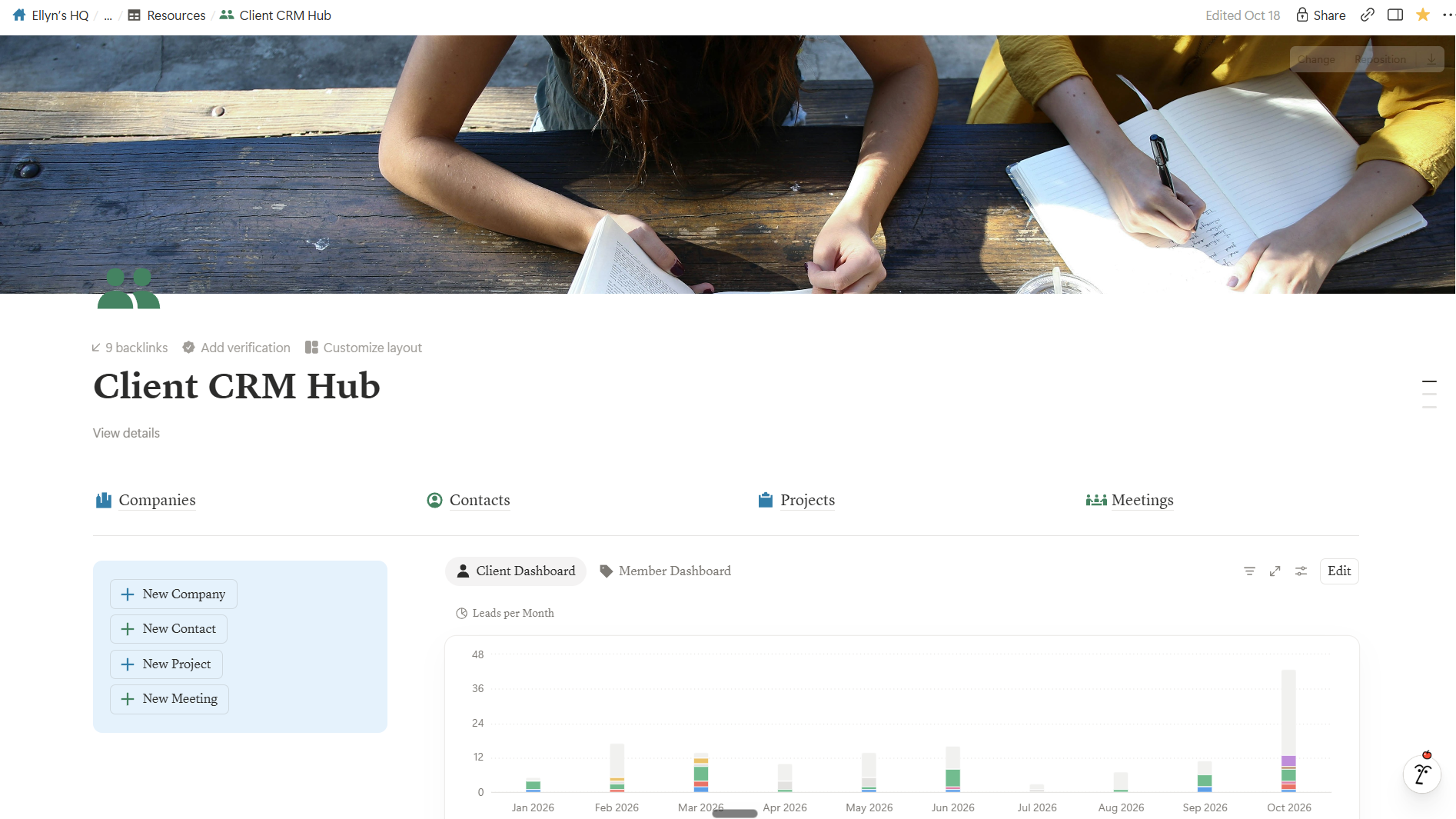Click the Oct 2026 bar in chart
1456x819 pixels.
[1288, 731]
